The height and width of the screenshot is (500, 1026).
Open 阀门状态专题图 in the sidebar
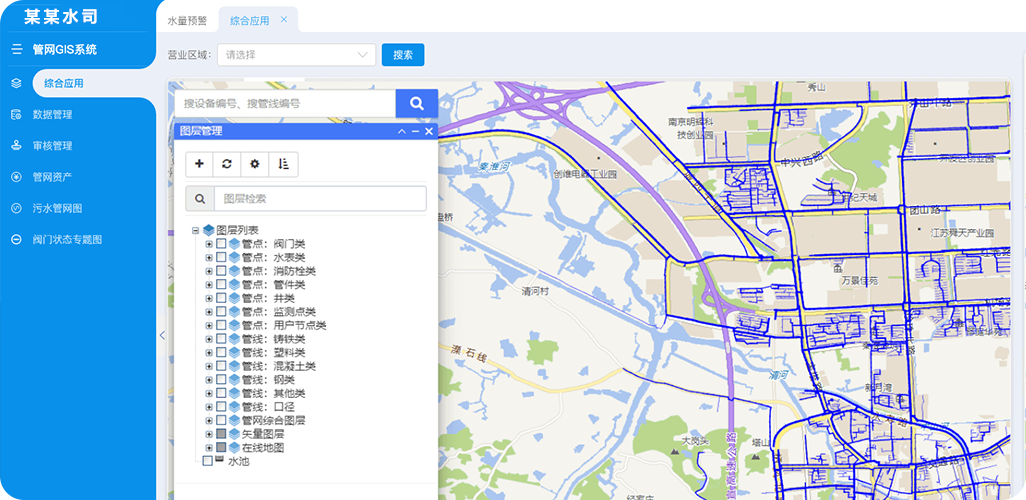[x=67, y=240]
